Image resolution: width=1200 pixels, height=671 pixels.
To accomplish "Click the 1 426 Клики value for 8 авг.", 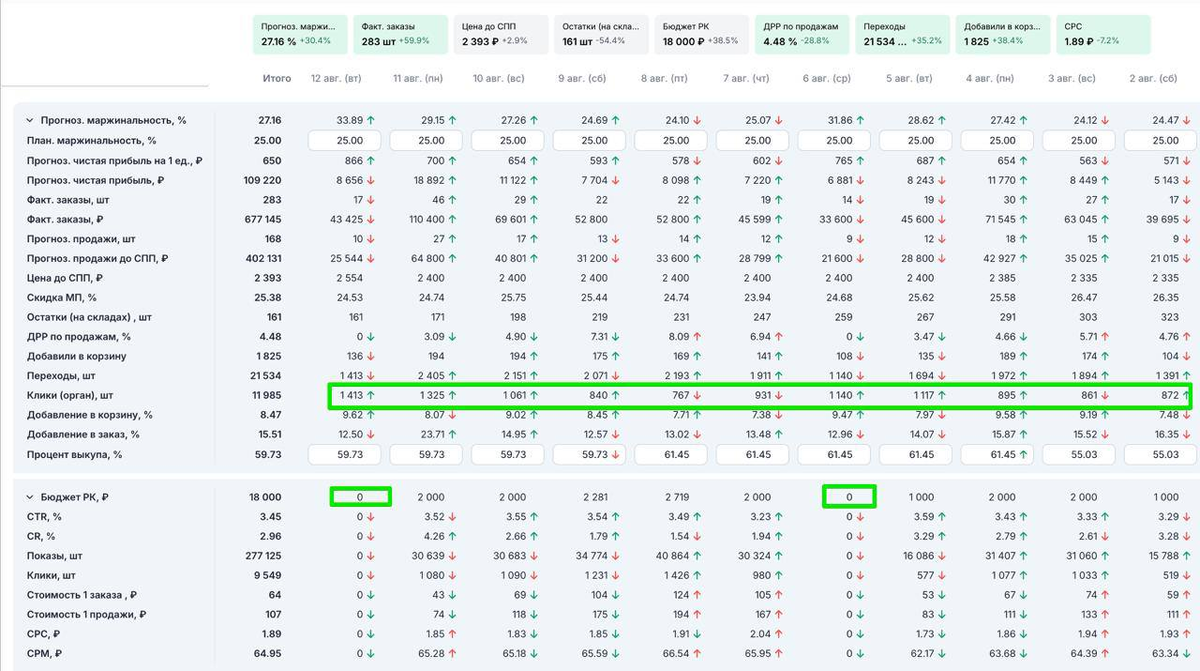I will [x=677, y=576].
